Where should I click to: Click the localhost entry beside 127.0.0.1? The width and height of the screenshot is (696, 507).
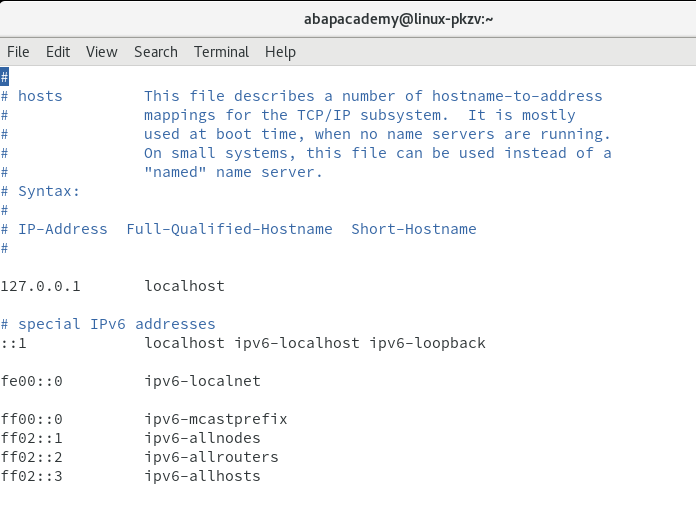tap(185, 286)
